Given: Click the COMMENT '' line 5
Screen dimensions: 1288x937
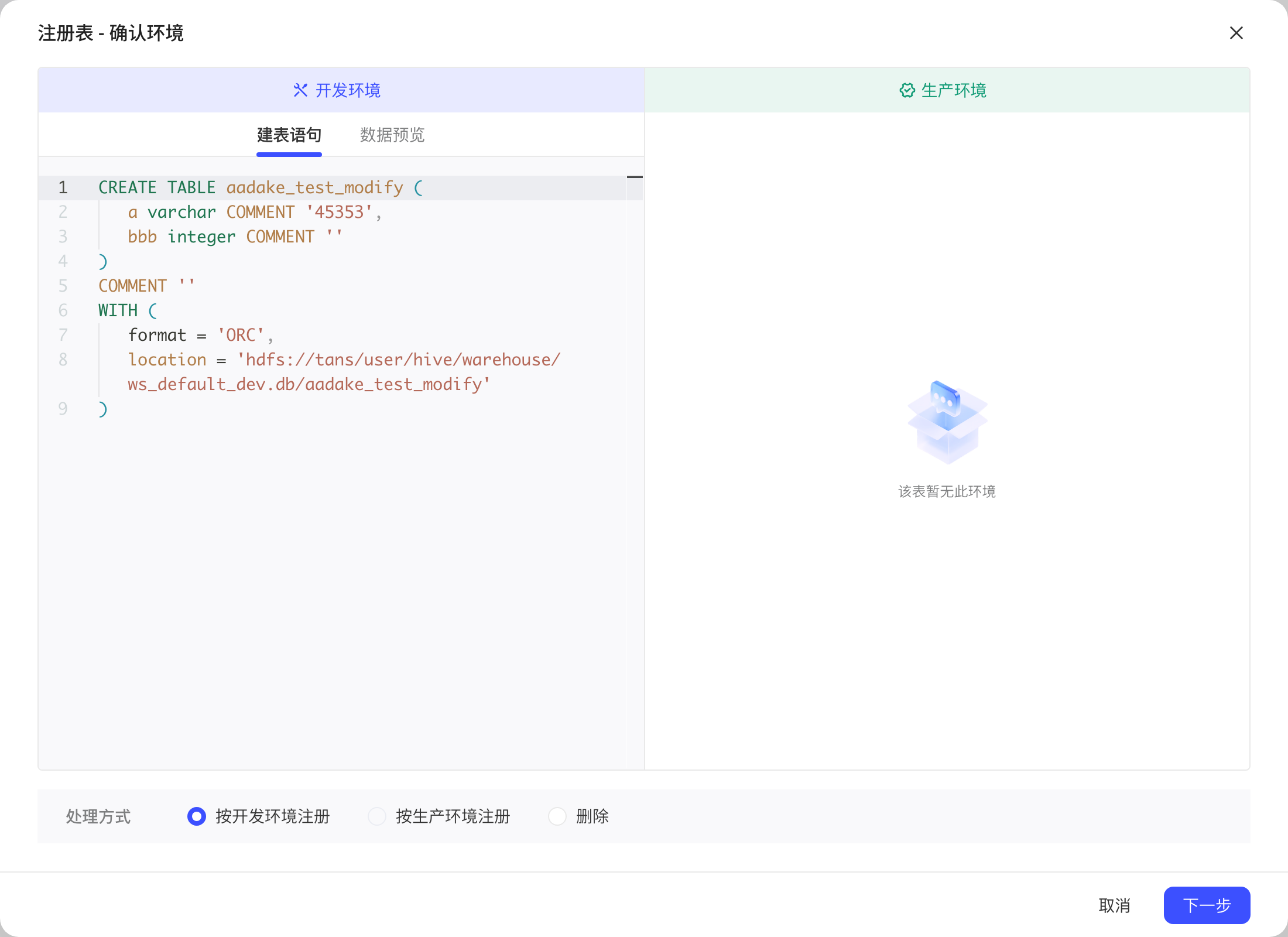Looking at the screenshot, I should [146, 286].
